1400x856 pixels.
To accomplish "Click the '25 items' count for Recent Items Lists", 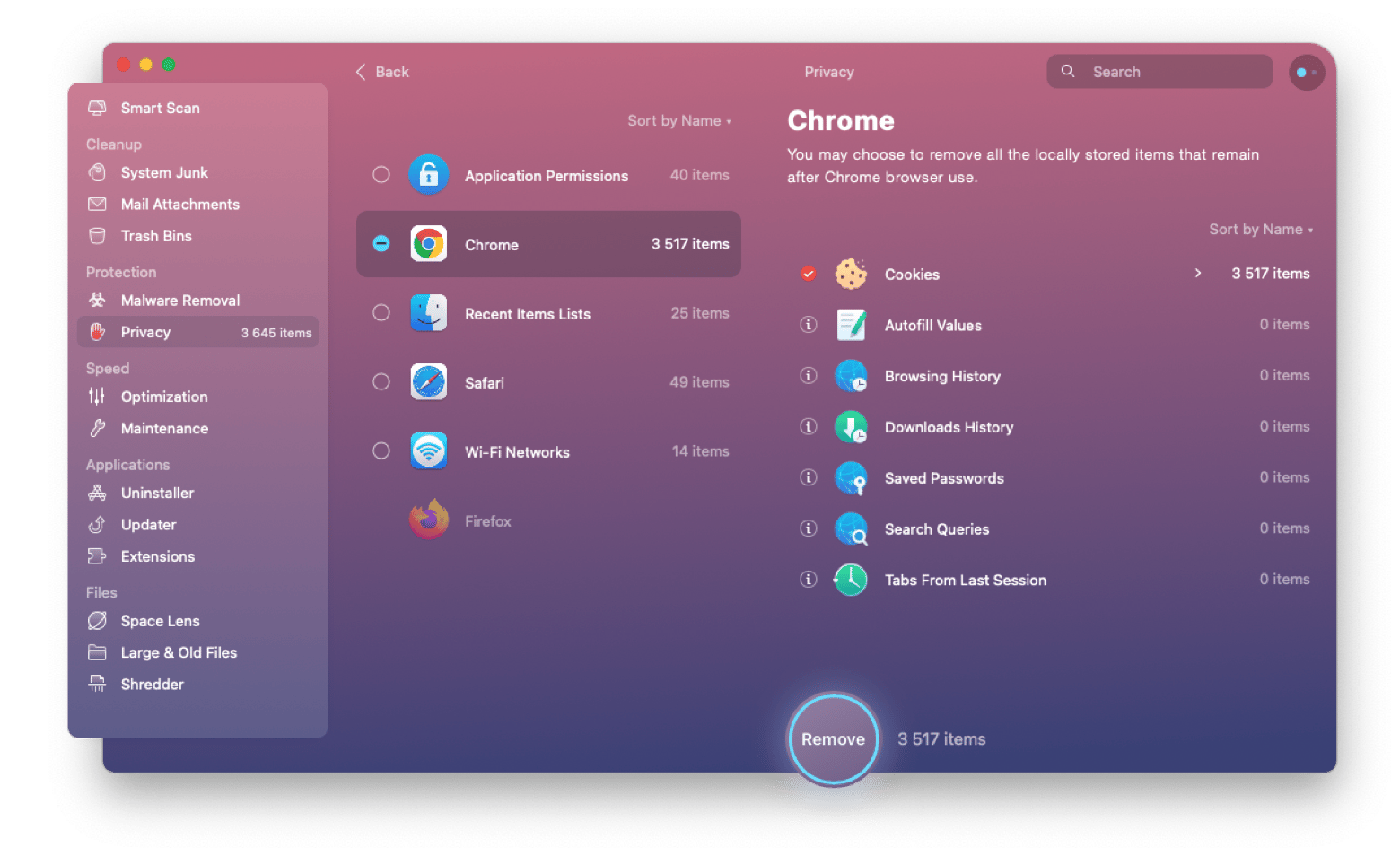I will (x=700, y=313).
